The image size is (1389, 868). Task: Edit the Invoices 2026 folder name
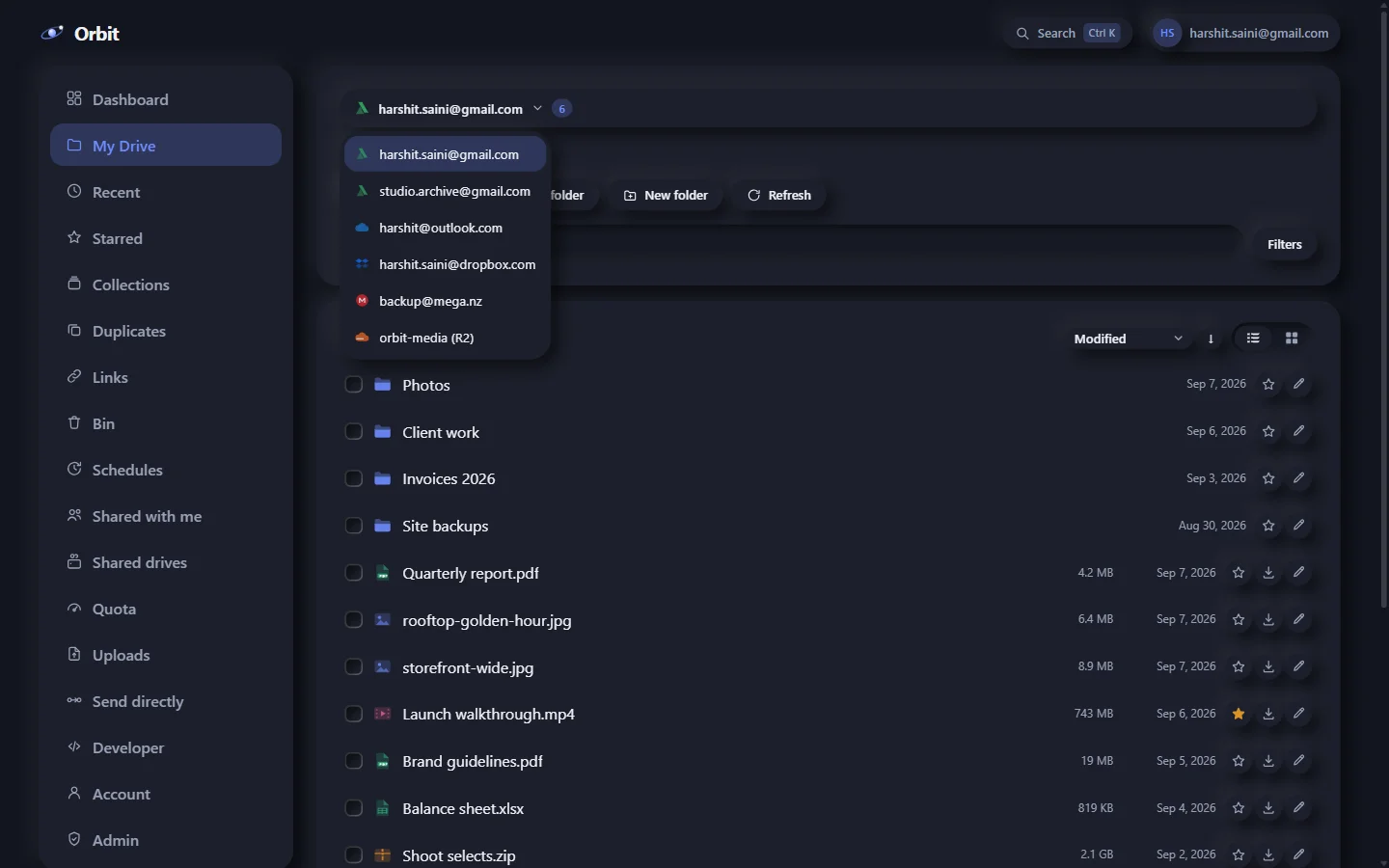click(1299, 478)
